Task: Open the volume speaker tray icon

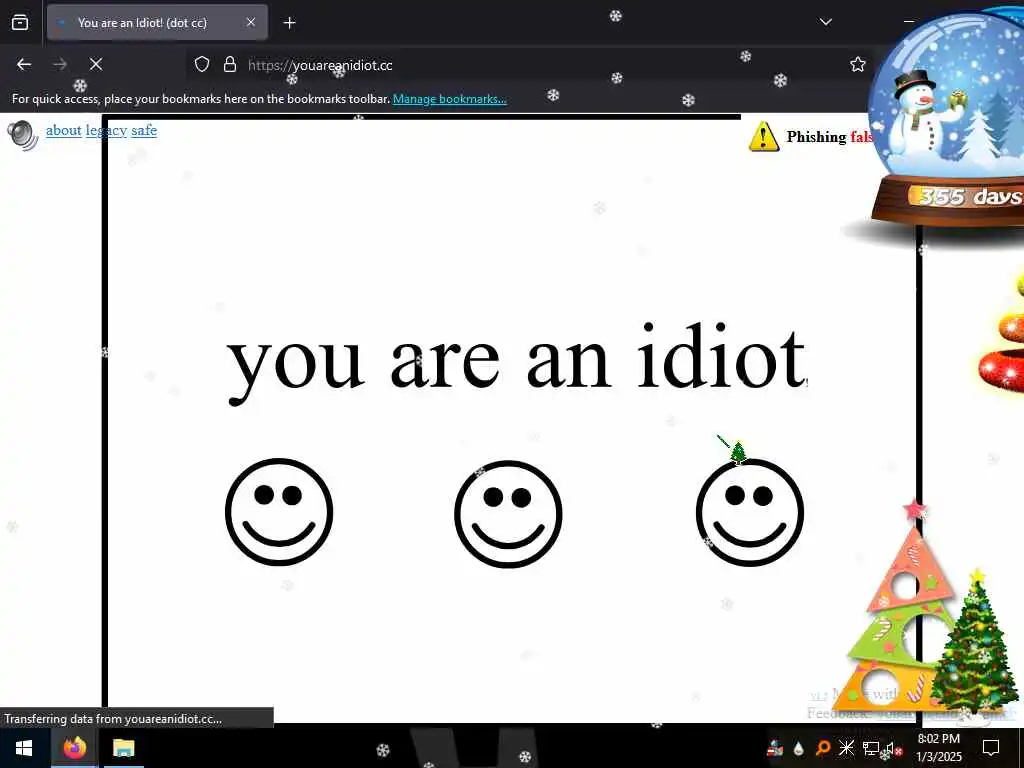Action: (x=892, y=748)
